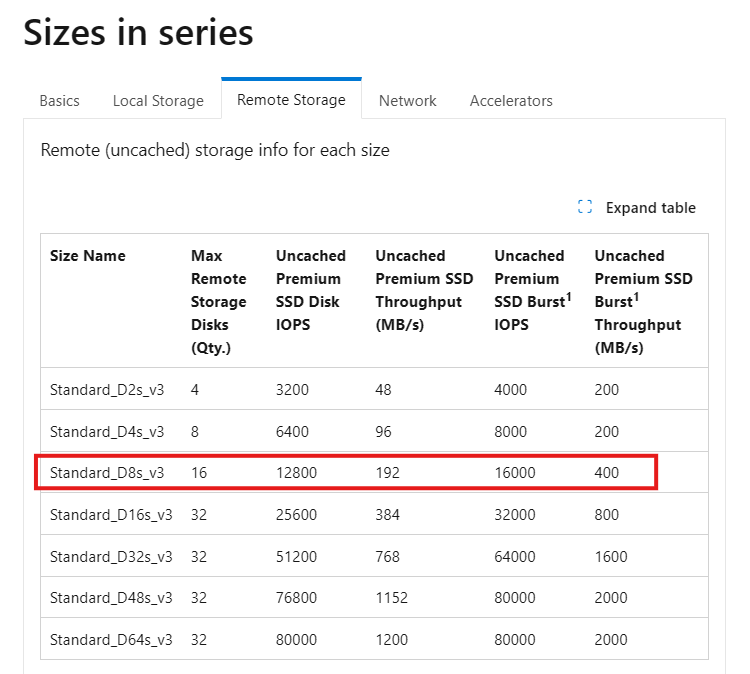Click the Standard_D4s_v3 size name
The width and height of the screenshot is (750, 674).
coord(107,431)
